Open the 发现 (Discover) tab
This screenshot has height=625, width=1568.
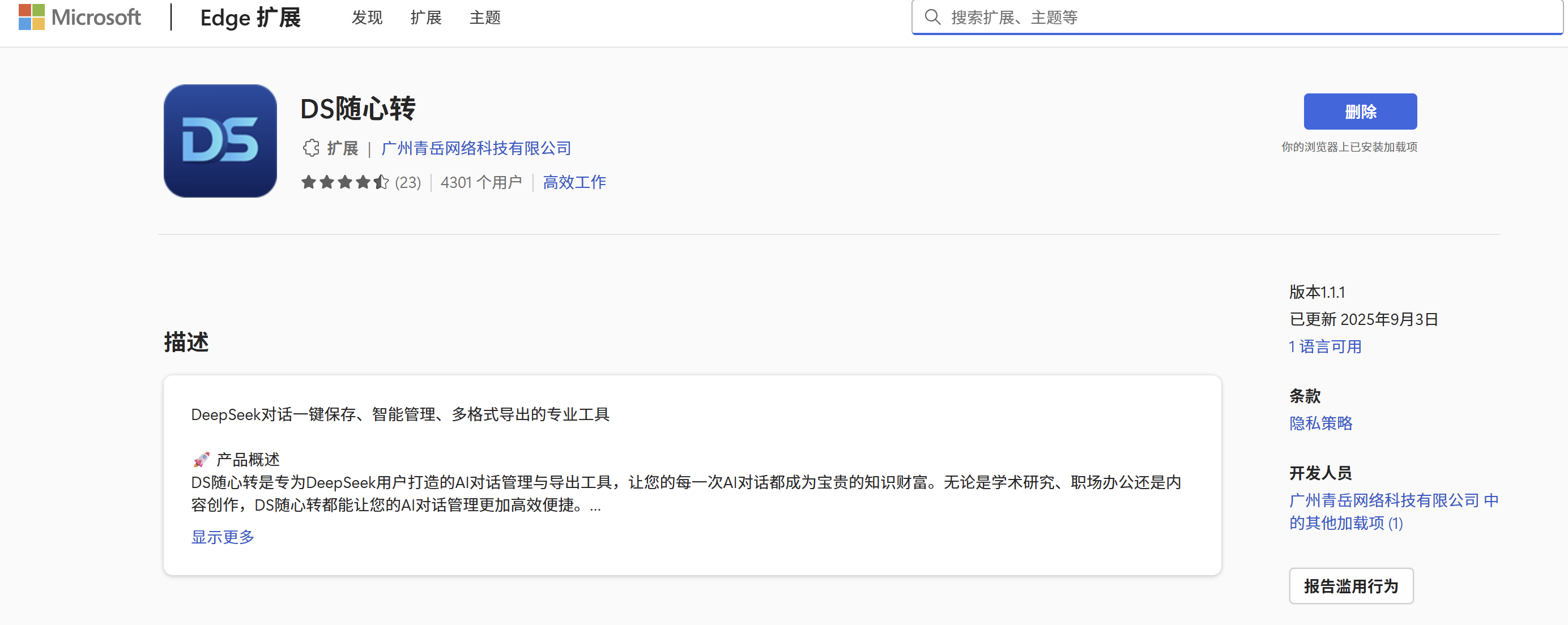coord(367,18)
